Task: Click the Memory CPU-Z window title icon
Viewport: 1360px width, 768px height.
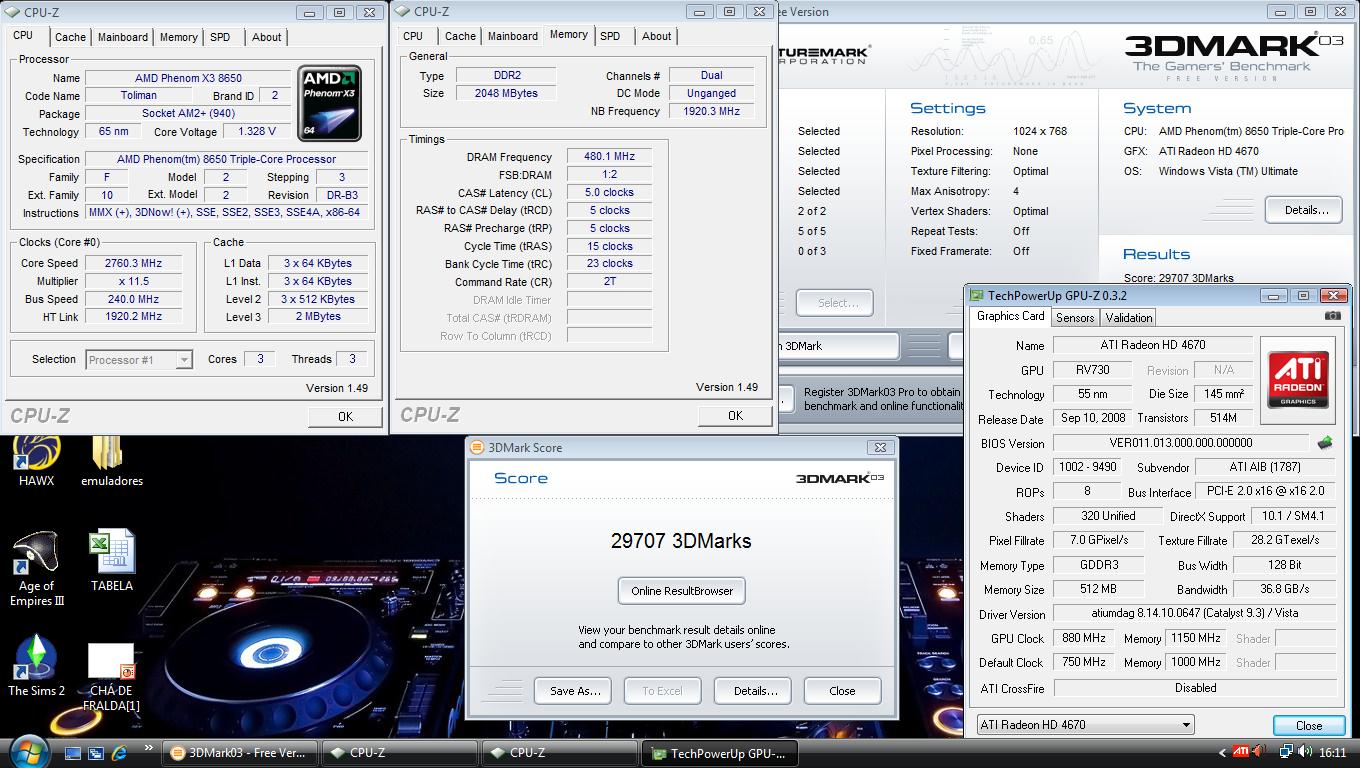Action: tap(403, 11)
